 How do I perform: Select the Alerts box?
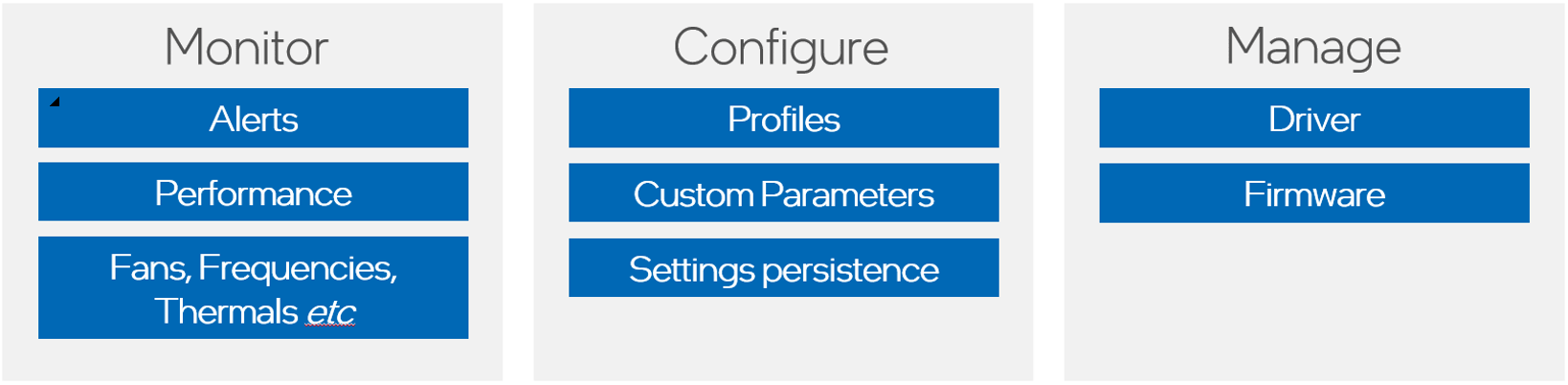[x=253, y=119]
